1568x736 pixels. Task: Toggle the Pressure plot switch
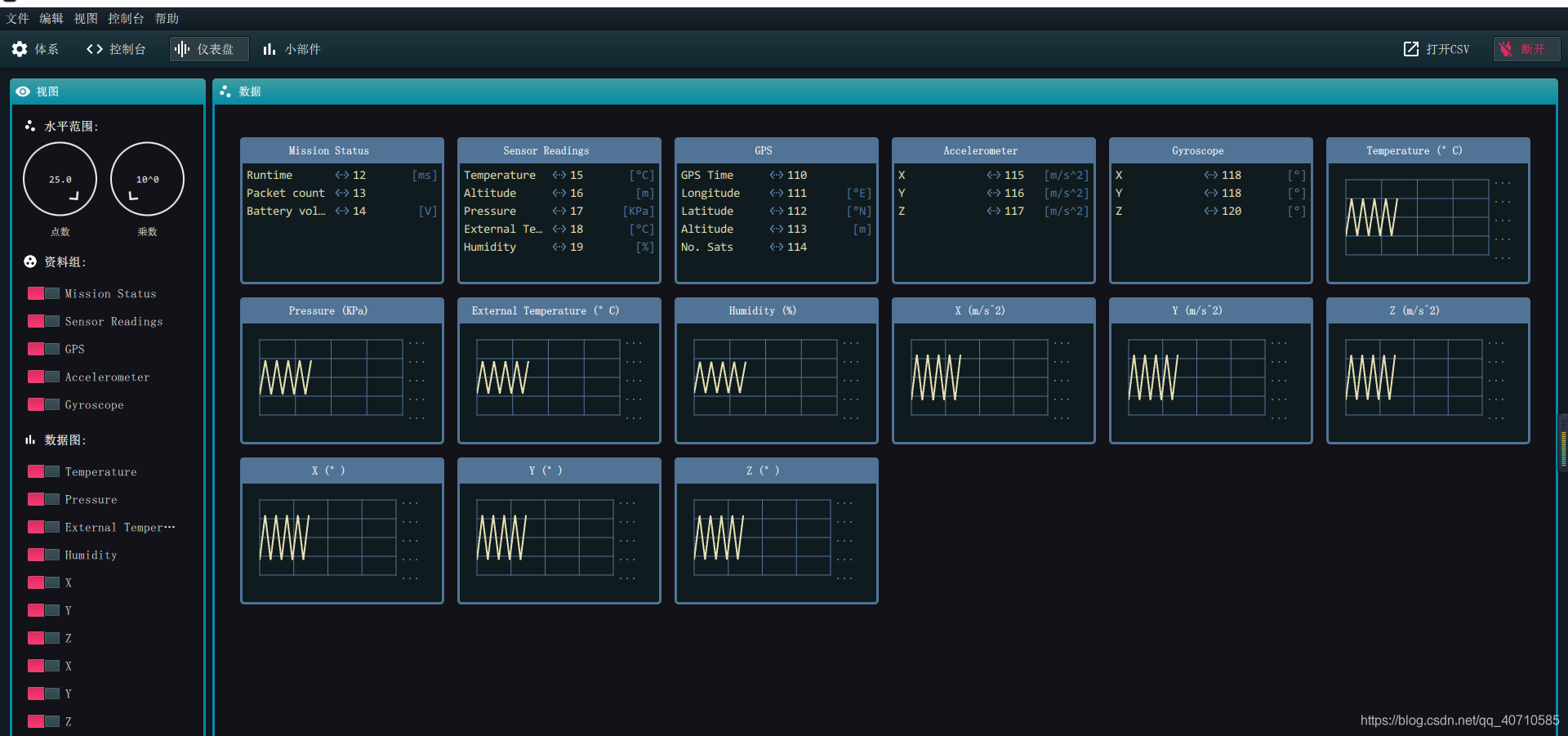(43, 499)
